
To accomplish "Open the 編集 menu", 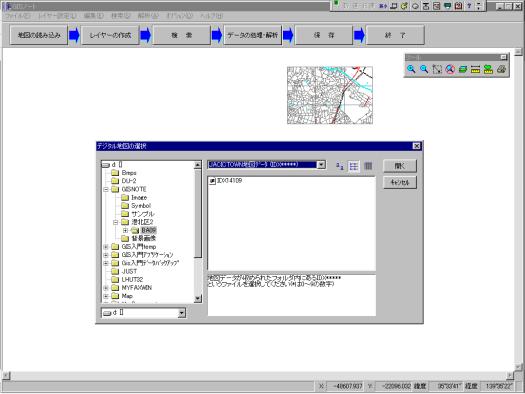I will coord(94,16).
